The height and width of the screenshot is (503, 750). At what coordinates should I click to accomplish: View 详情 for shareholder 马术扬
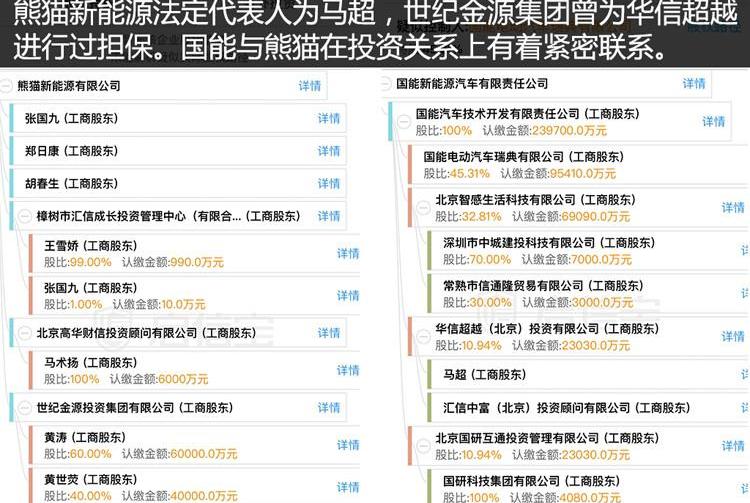coord(347,370)
